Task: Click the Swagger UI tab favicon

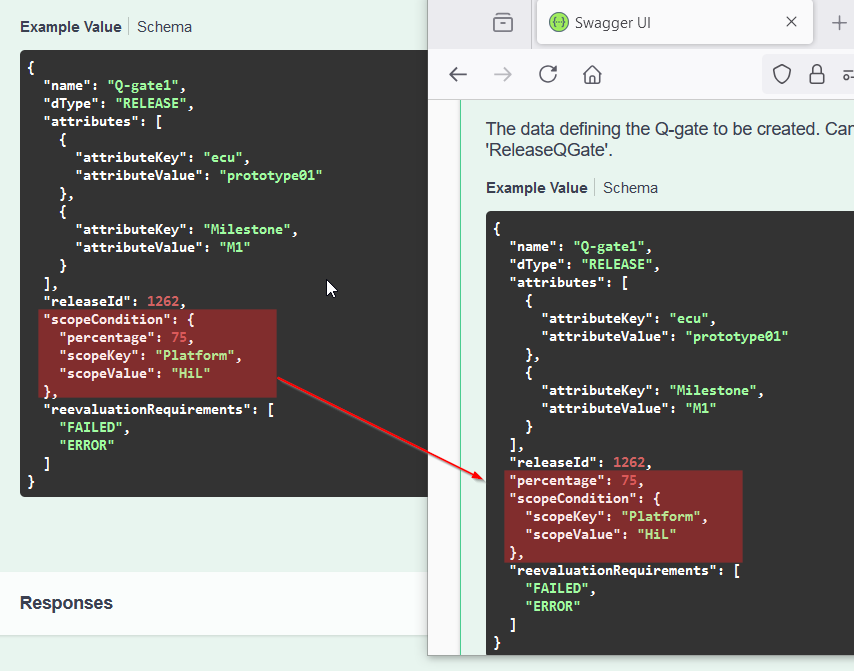Action: coord(558,23)
